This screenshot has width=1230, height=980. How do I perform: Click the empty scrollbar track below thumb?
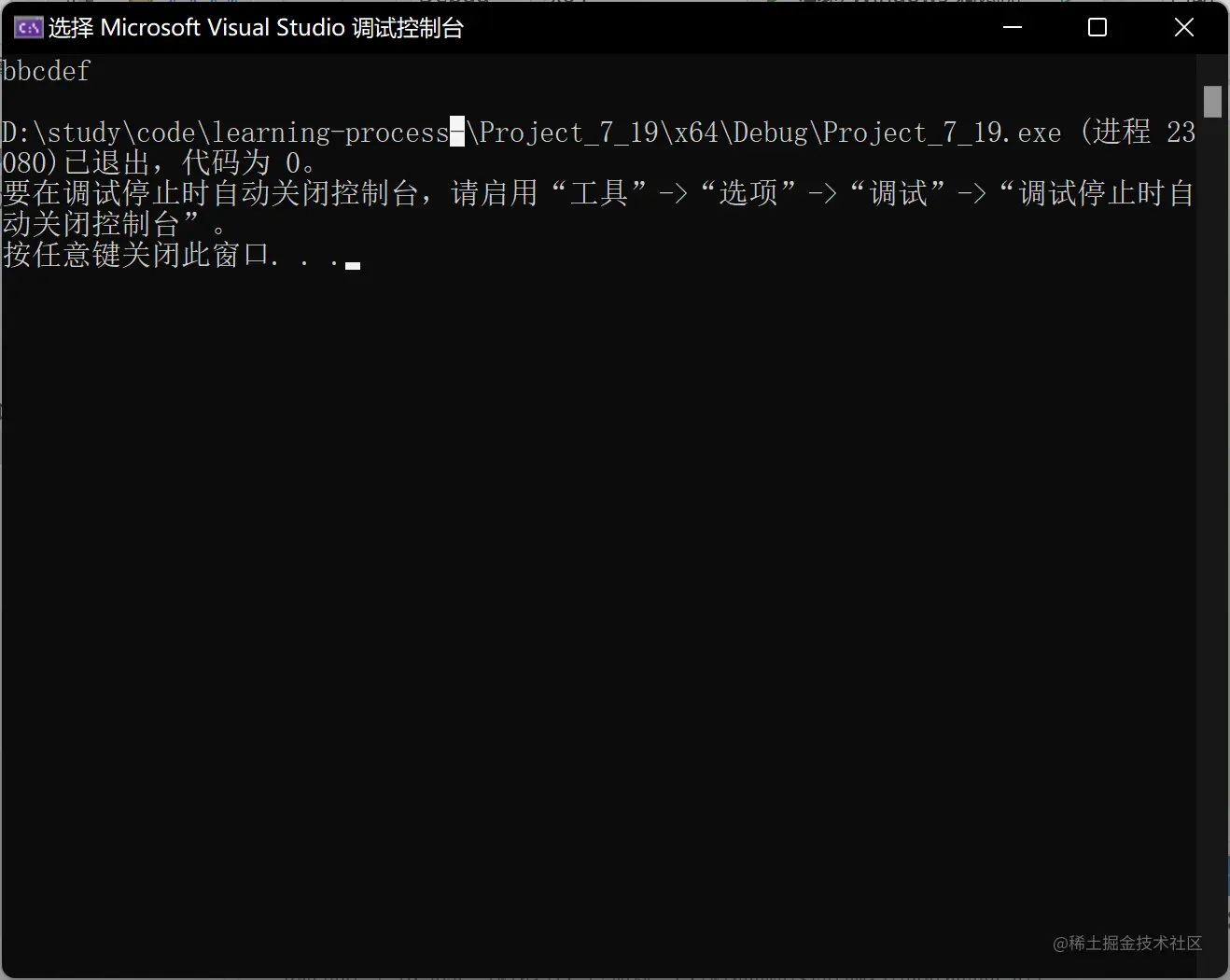coord(1212,541)
